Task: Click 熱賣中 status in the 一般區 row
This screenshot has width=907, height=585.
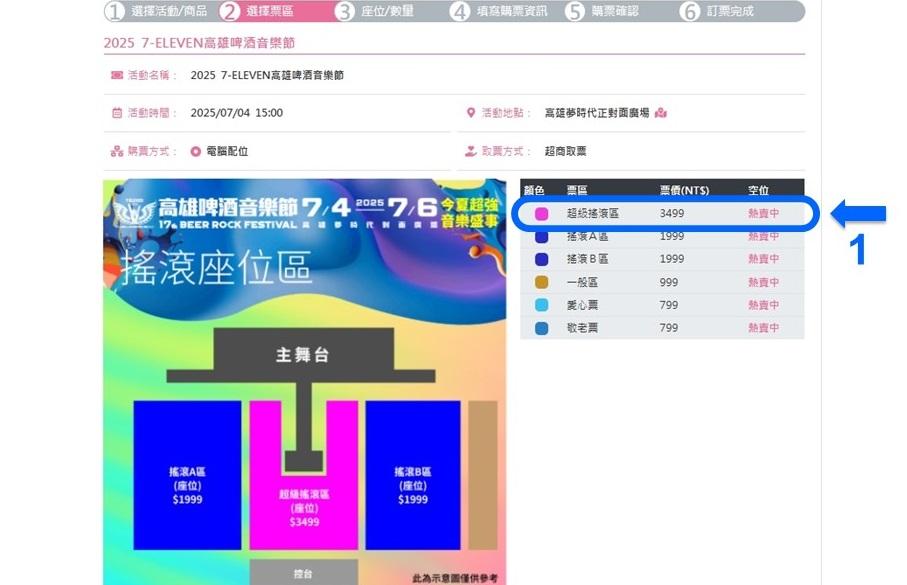Action: [x=764, y=282]
